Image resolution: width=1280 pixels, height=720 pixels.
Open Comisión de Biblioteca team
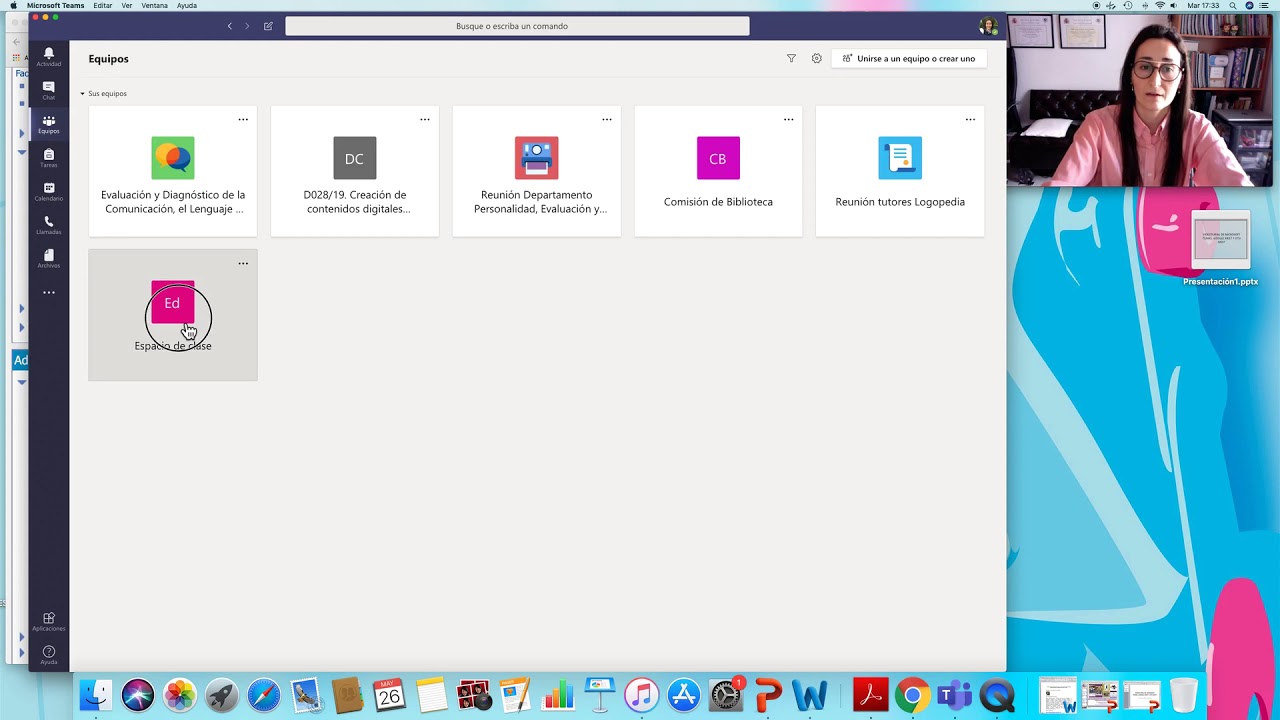coord(718,171)
